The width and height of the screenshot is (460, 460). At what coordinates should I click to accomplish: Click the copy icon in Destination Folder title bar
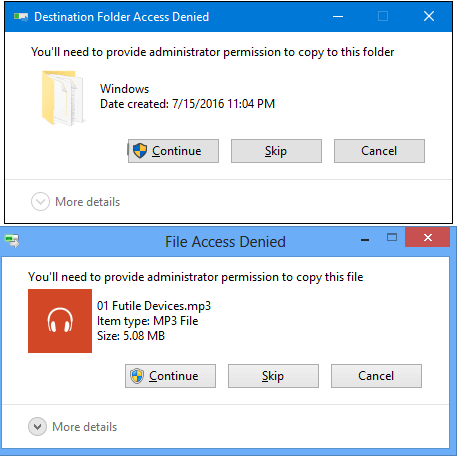pyautogui.click(x=21, y=17)
